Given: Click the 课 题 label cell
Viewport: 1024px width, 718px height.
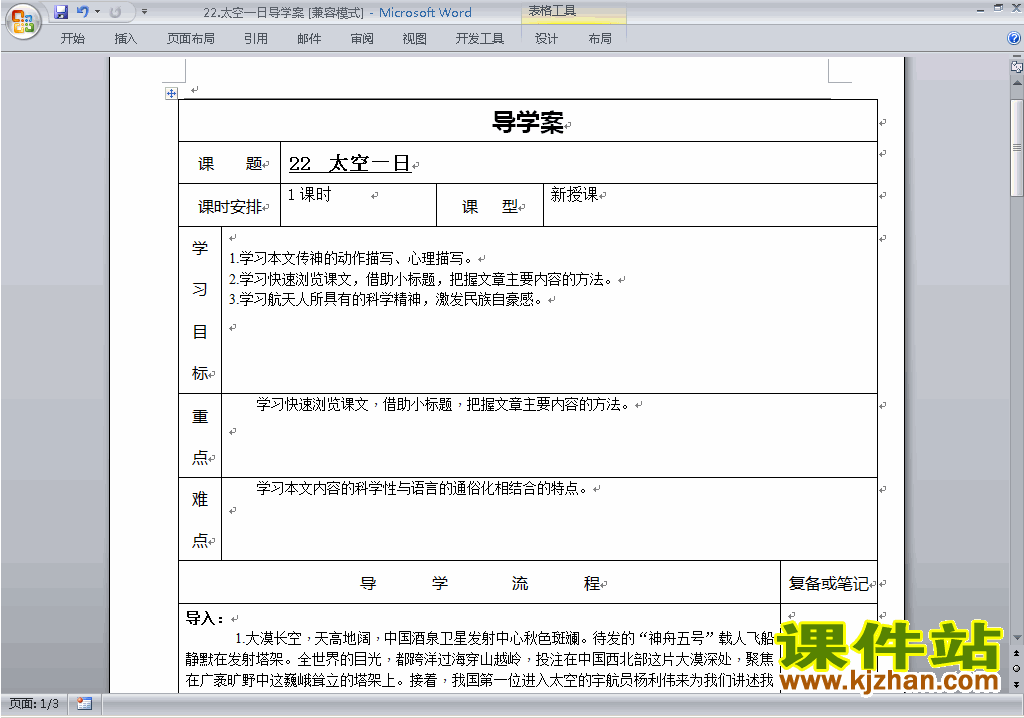Looking at the screenshot, I should pyautogui.click(x=230, y=163).
